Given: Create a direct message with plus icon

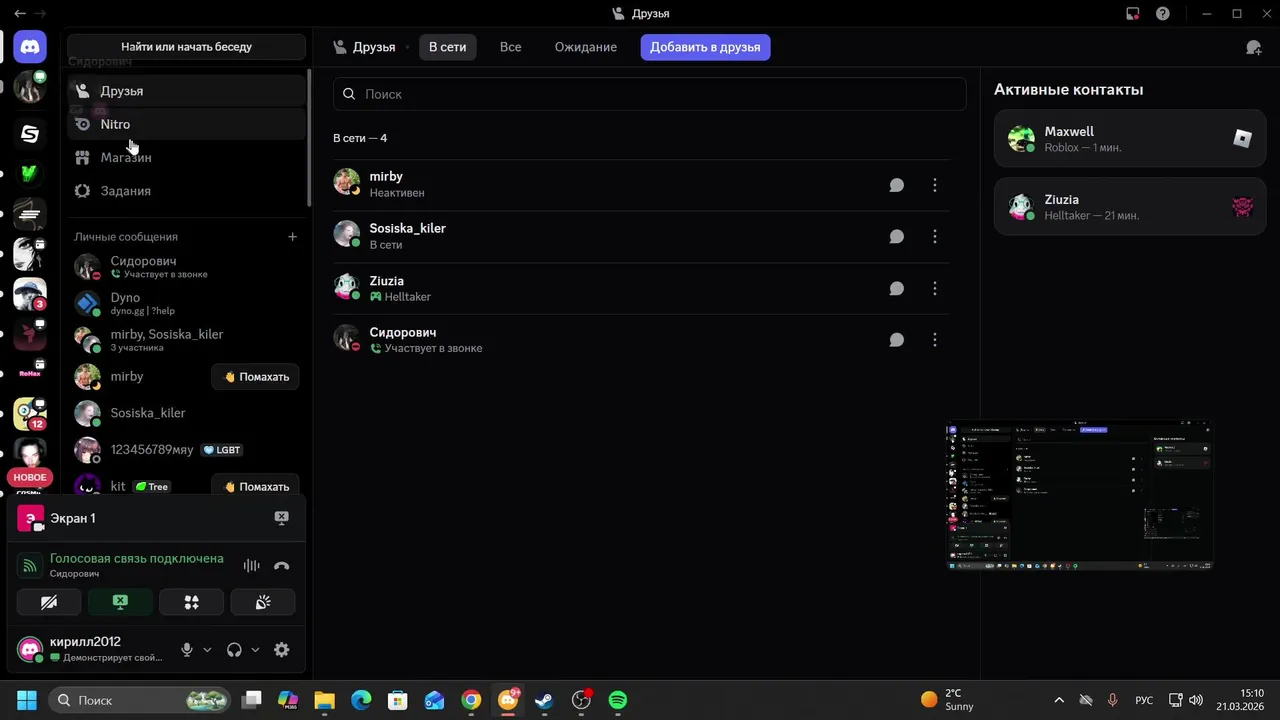Looking at the screenshot, I should (292, 237).
